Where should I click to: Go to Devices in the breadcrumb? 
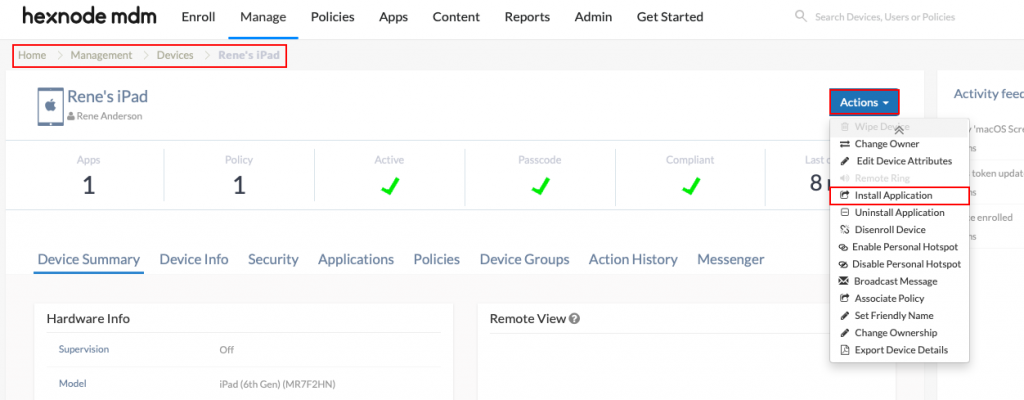pos(175,56)
